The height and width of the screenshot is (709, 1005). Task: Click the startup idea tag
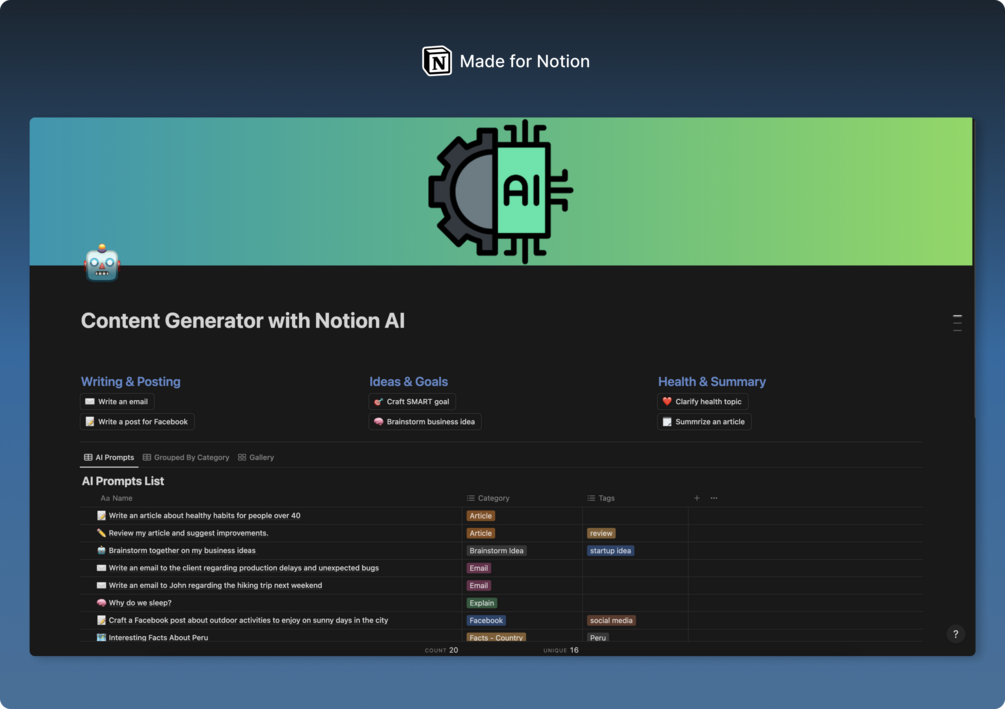[610, 551]
